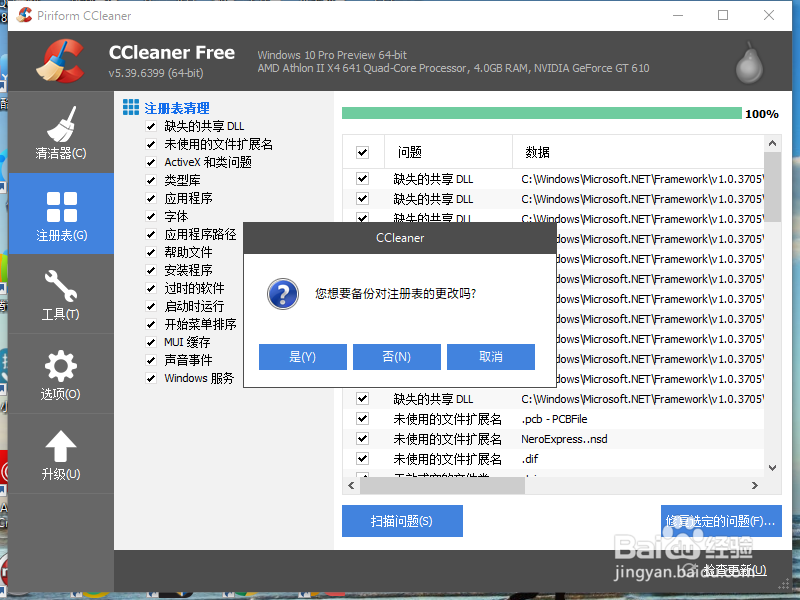
Task: Uncheck the NeroExpress..nsd result row
Action: click(363, 439)
